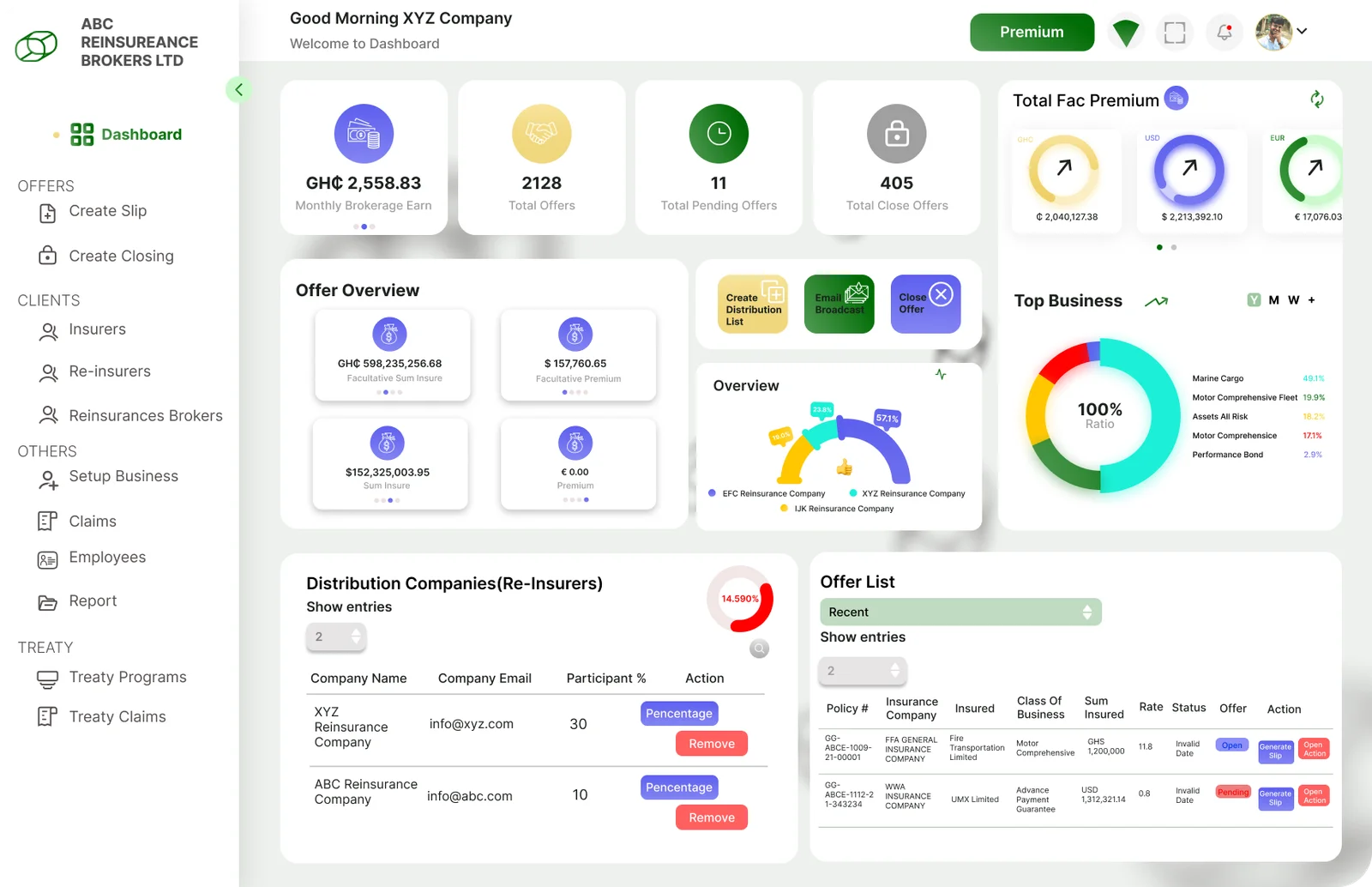This screenshot has width=1372, height=887.
Task: Click Generate Slip for FFA General Insurance
Action: [1275, 751]
